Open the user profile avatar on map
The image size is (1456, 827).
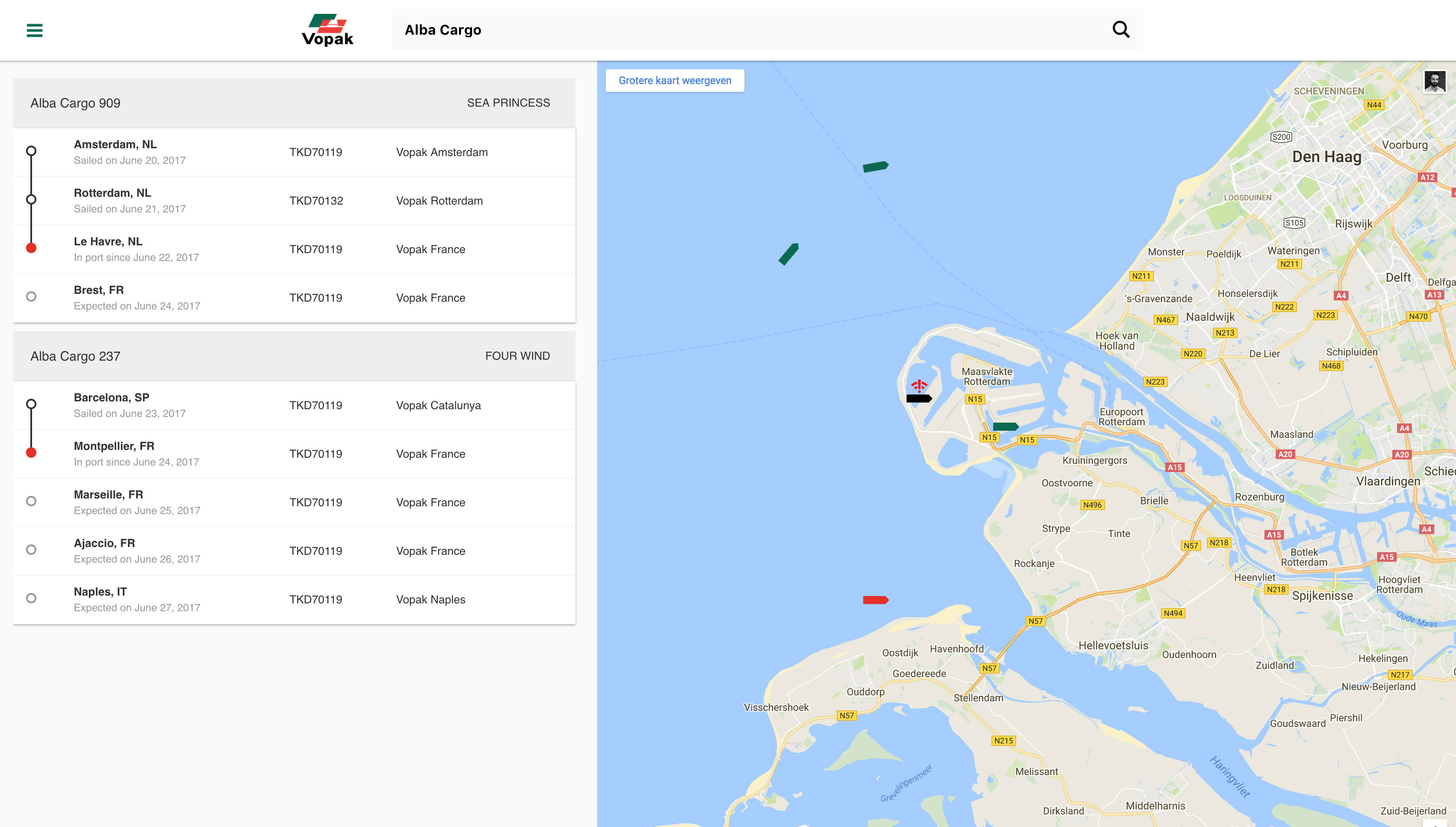pyautogui.click(x=1434, y=82)
